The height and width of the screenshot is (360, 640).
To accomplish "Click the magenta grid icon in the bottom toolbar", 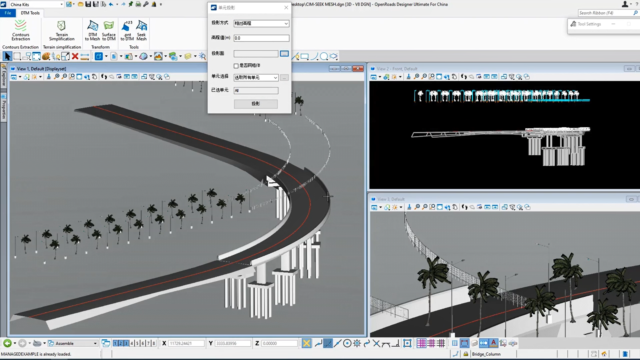I will [x=422, y=343].
